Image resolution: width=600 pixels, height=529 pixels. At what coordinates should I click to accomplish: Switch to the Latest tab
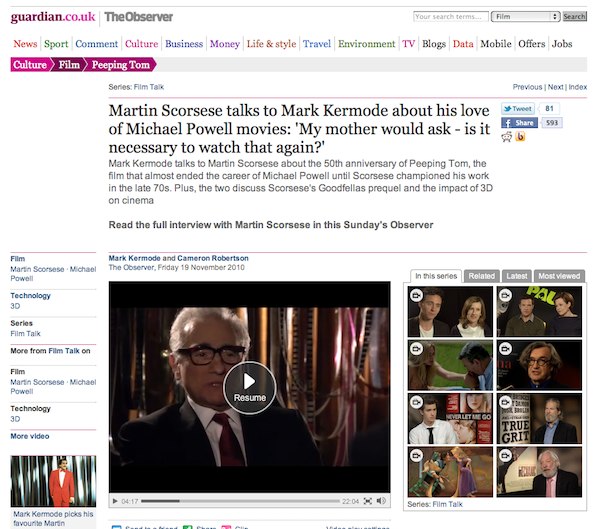click(x=517, y=276)
